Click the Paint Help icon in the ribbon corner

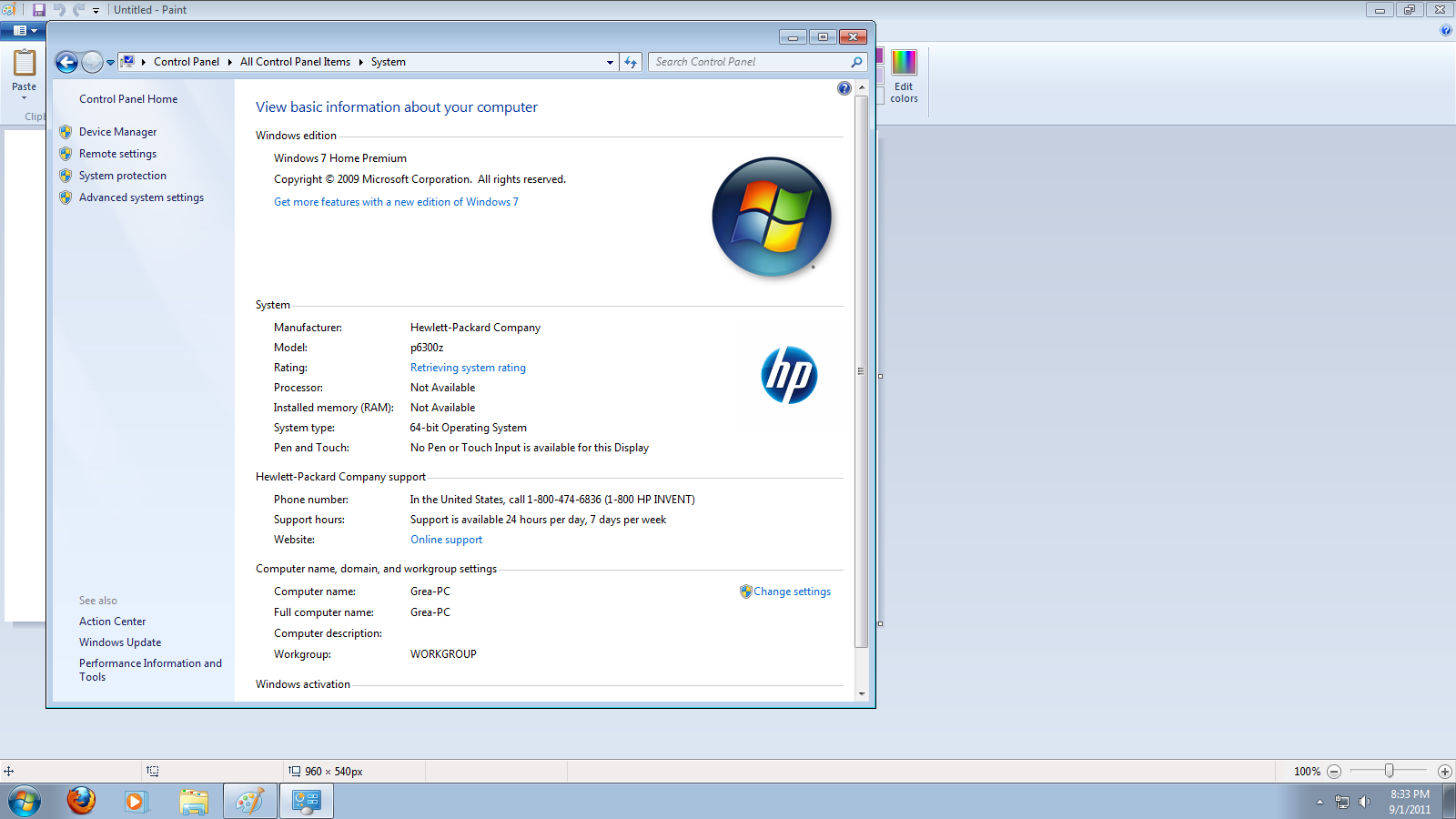[x=1445, y=30]
